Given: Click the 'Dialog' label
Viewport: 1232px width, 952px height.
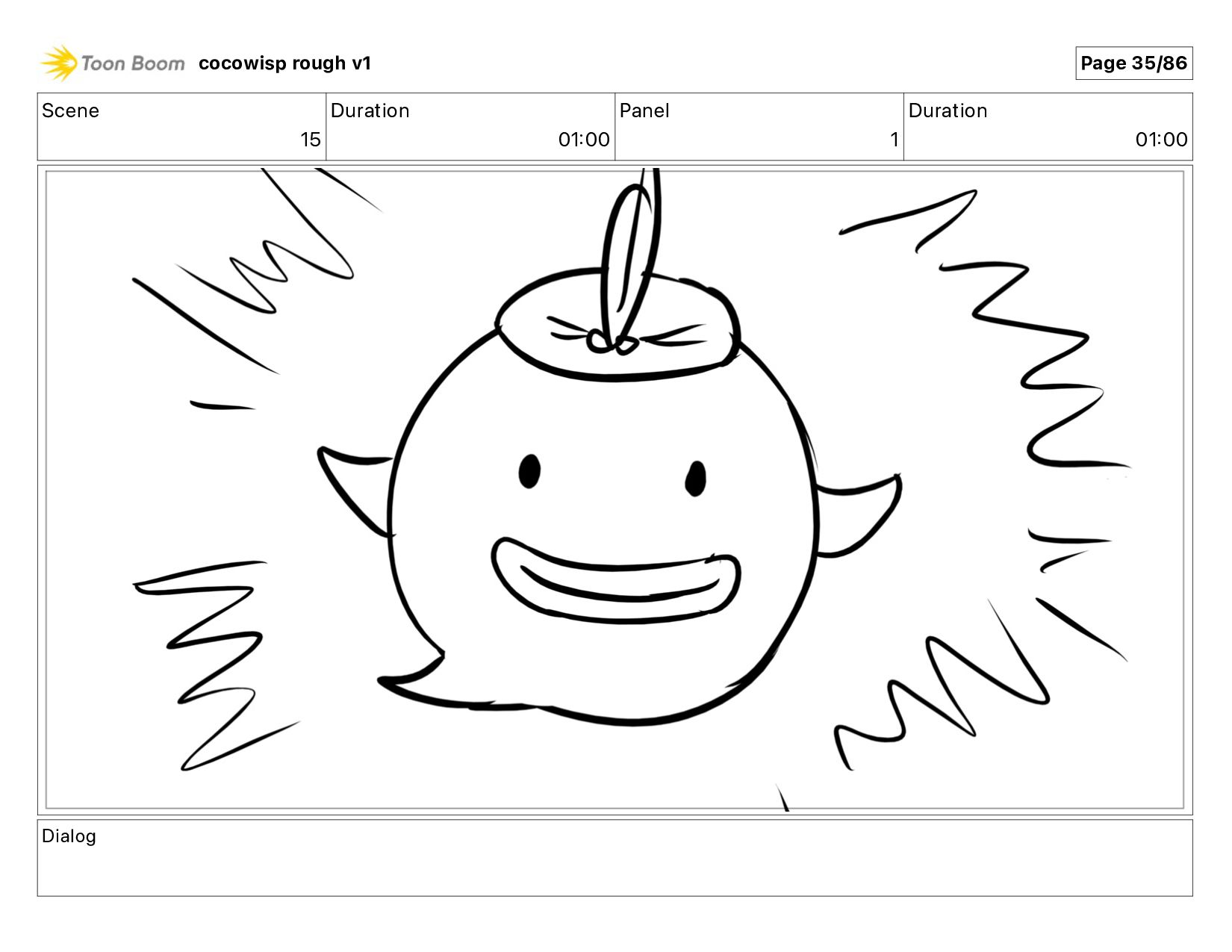Looking at the screenshot, I should (x=69, y=836).
